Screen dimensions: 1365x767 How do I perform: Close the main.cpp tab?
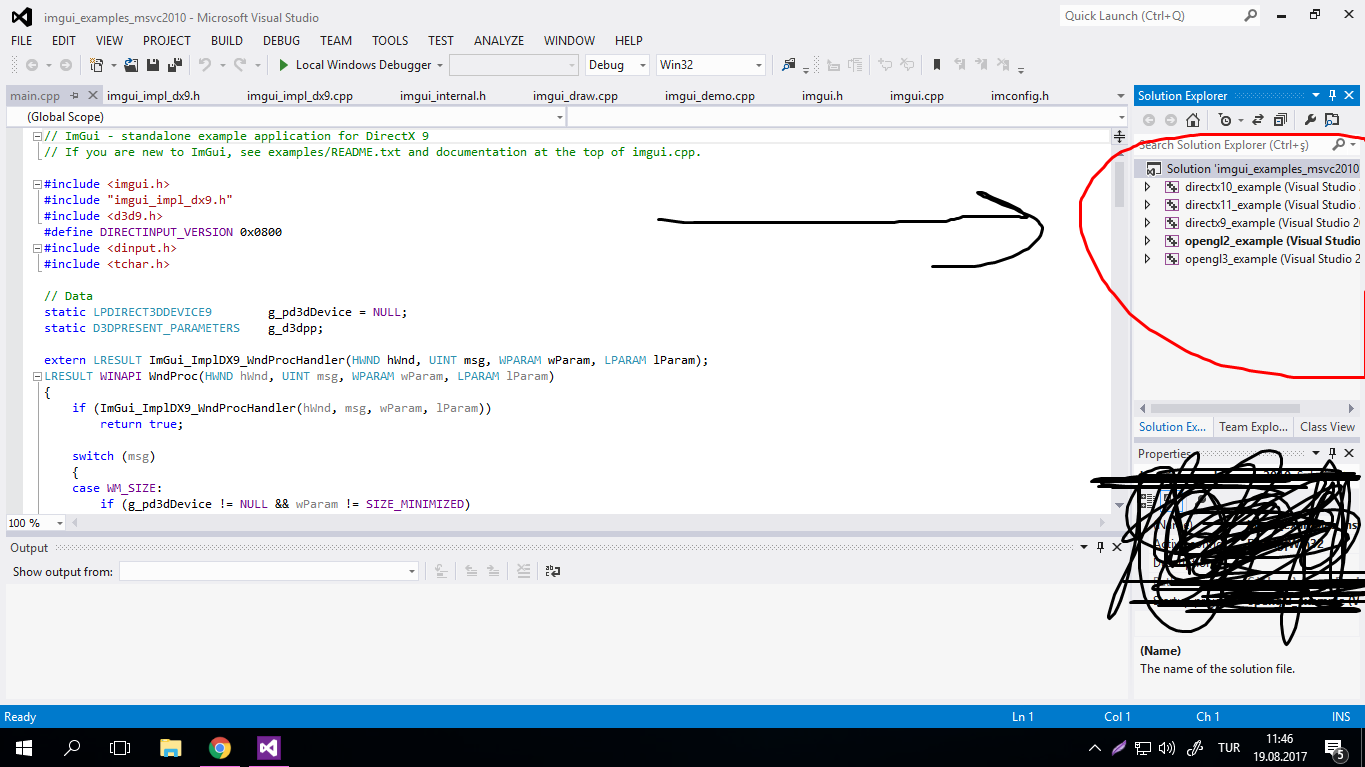tap(94, 96)
